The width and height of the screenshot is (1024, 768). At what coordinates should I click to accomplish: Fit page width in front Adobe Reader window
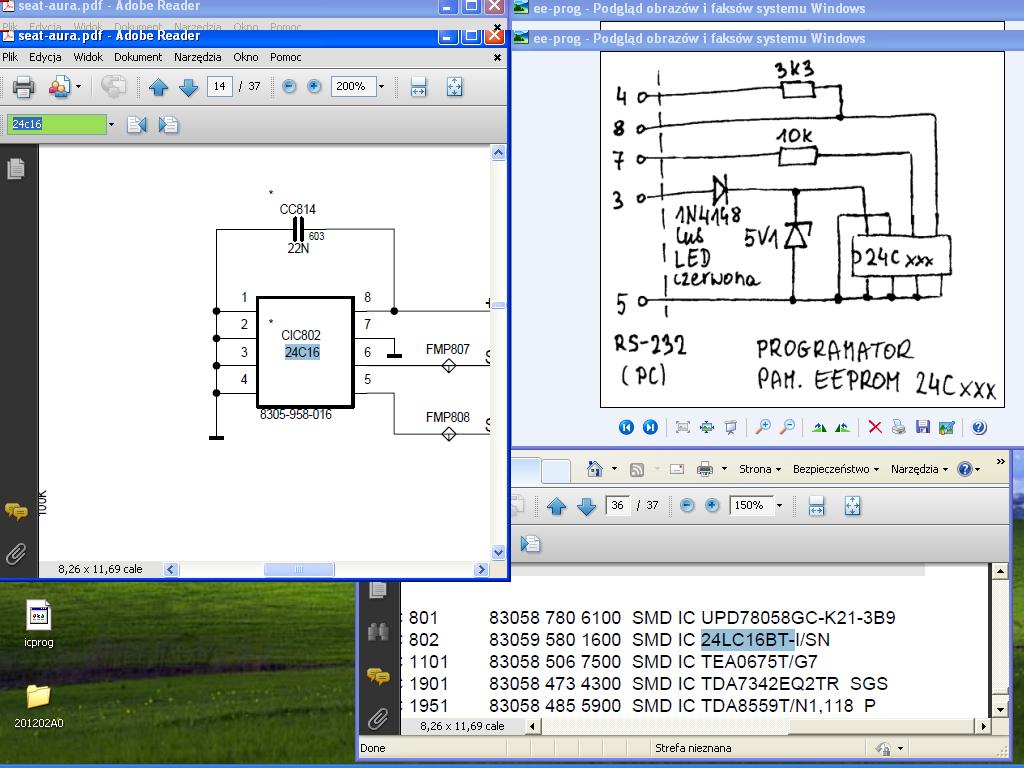(x=419, y=87)
